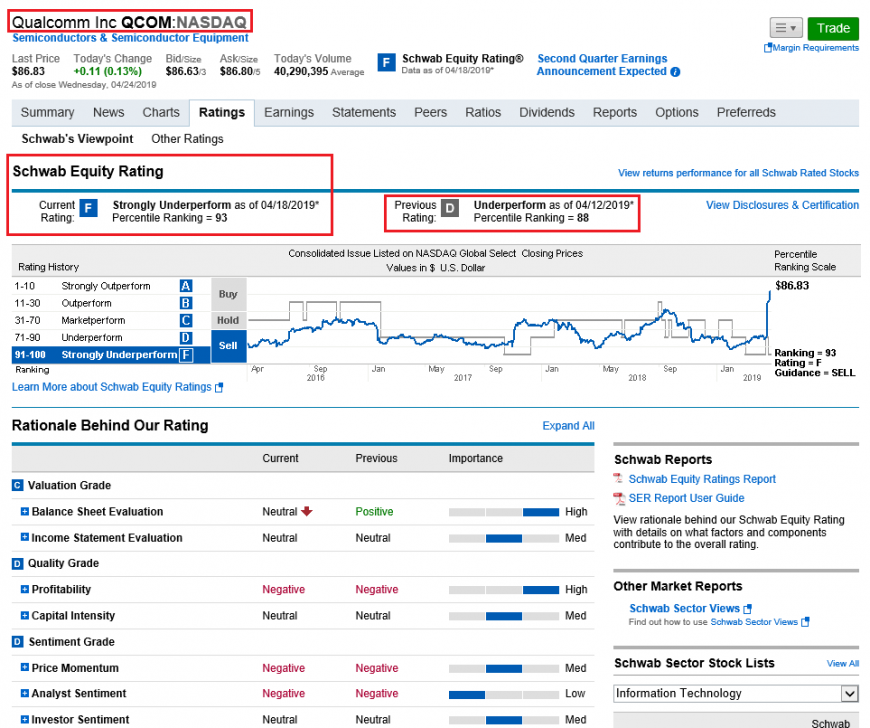This screenshot has height=728, width=870.
Task: Expand the Profitability row
Action: (x=25, y=590)
